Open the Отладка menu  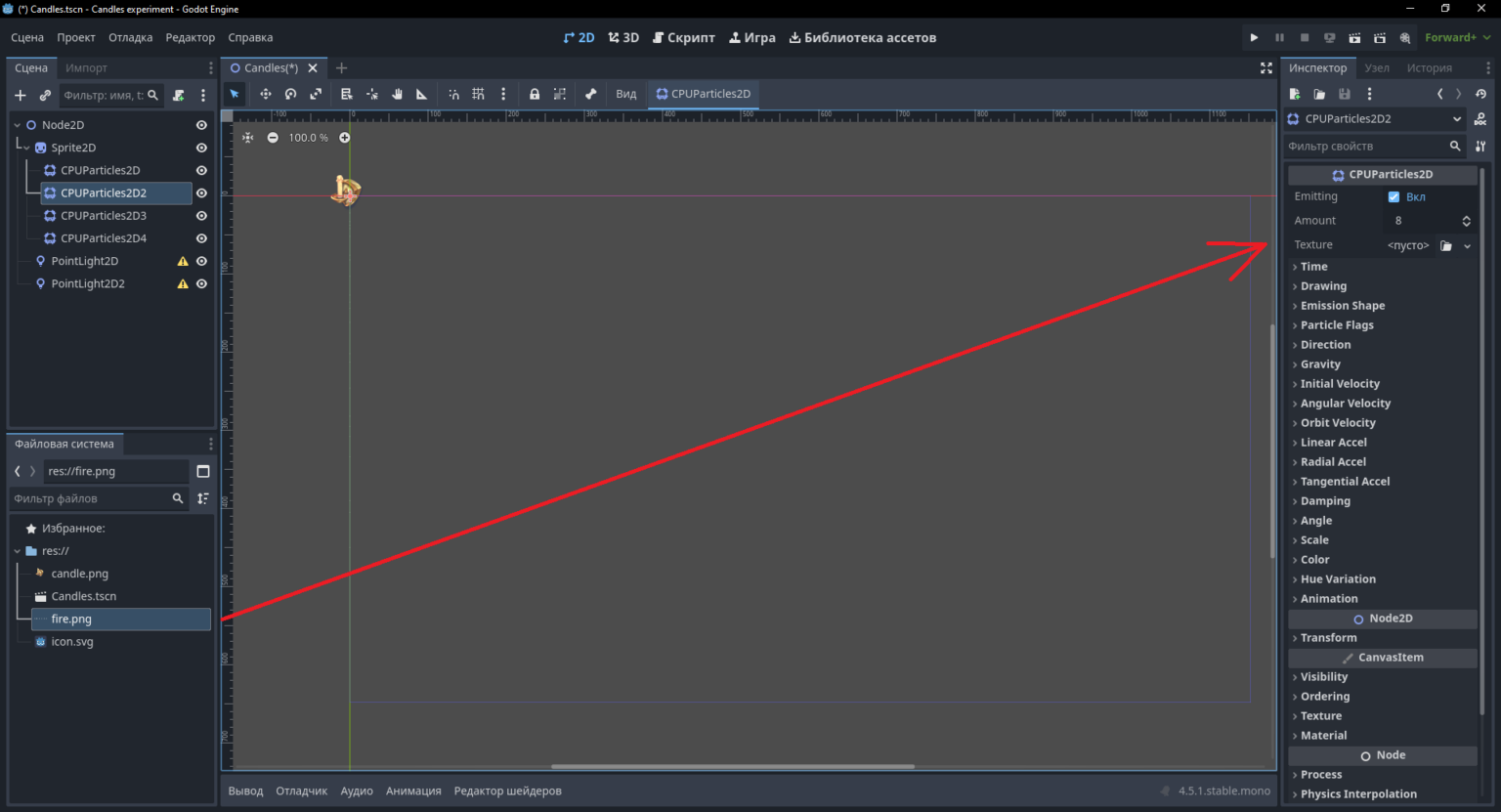click(x=130, y=37)
